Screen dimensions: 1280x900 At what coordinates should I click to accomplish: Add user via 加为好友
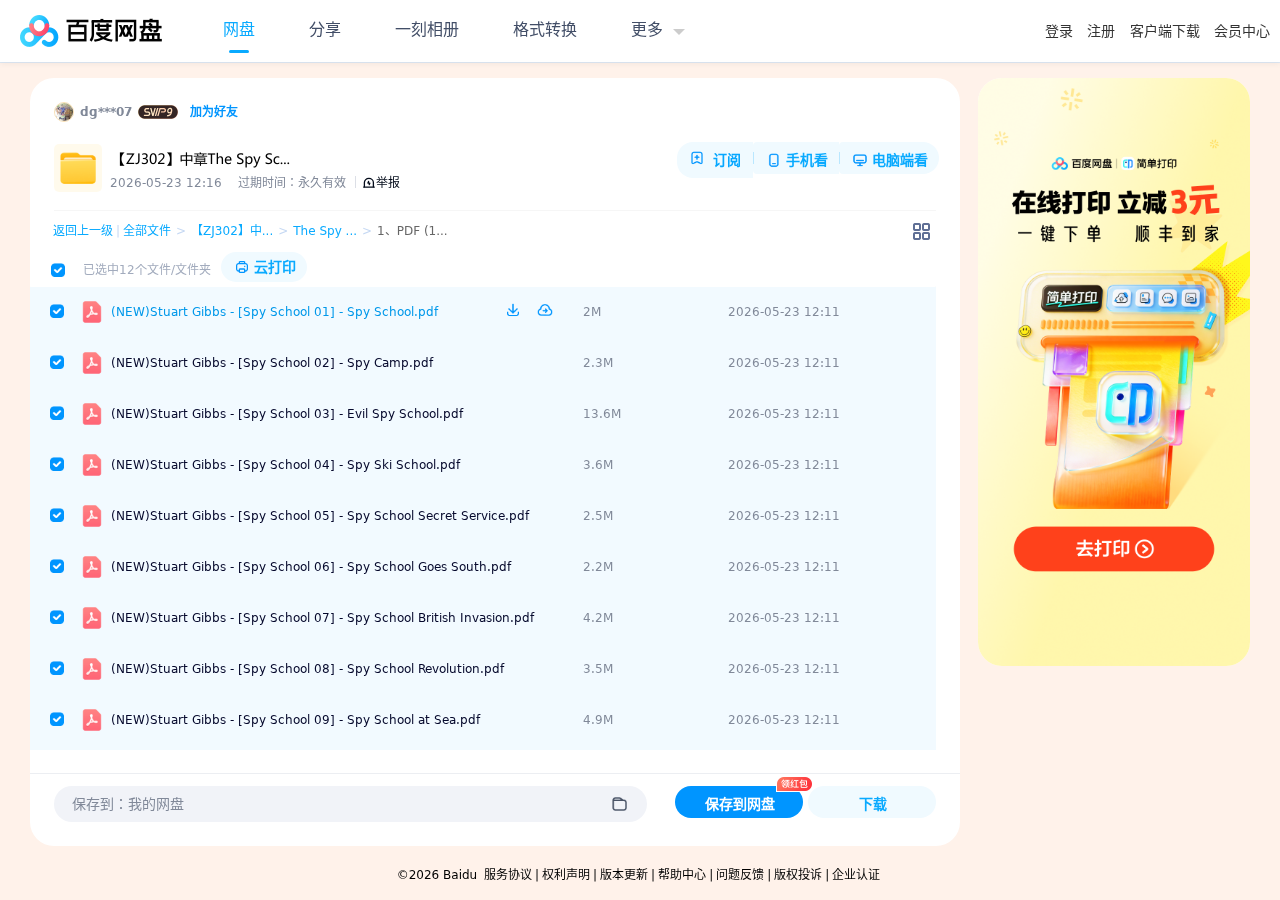point(214,112)
